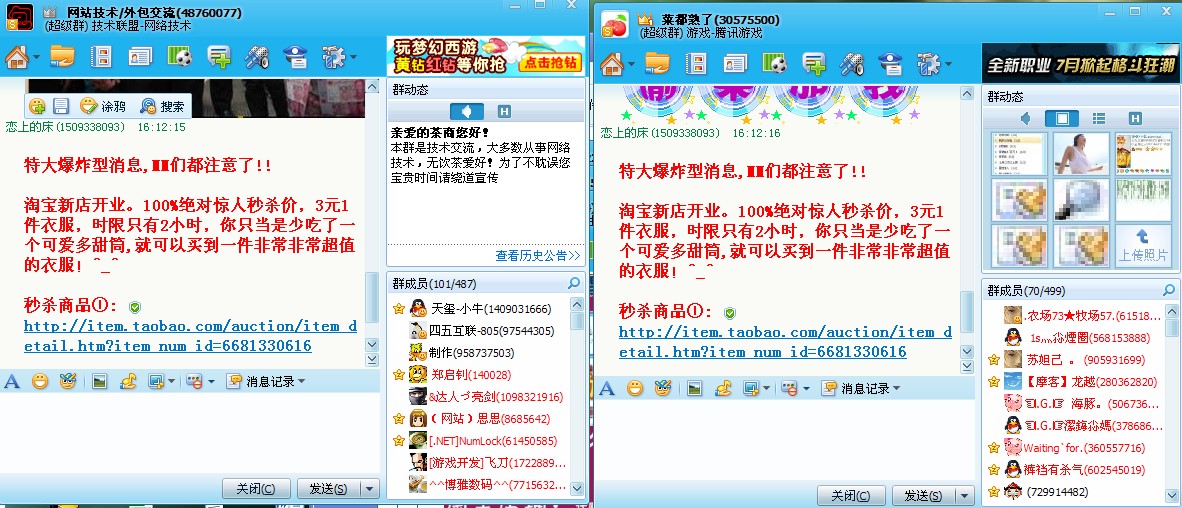Select H tab in right 群动态
The image size is (1182, 508).
point(1135,118)
